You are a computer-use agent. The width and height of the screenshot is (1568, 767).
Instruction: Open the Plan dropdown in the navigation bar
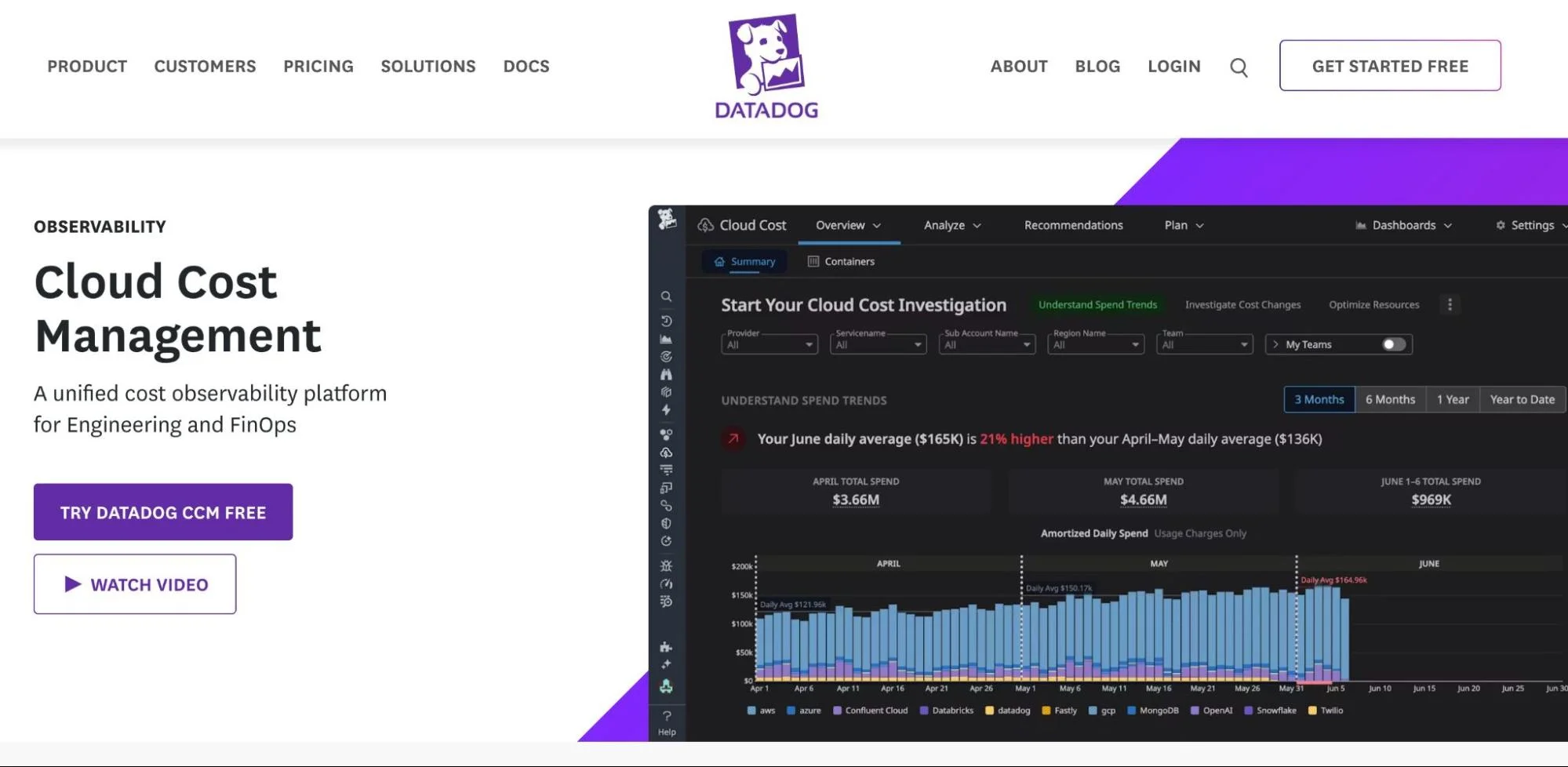pyautogui.click(x=1182, y=225)
